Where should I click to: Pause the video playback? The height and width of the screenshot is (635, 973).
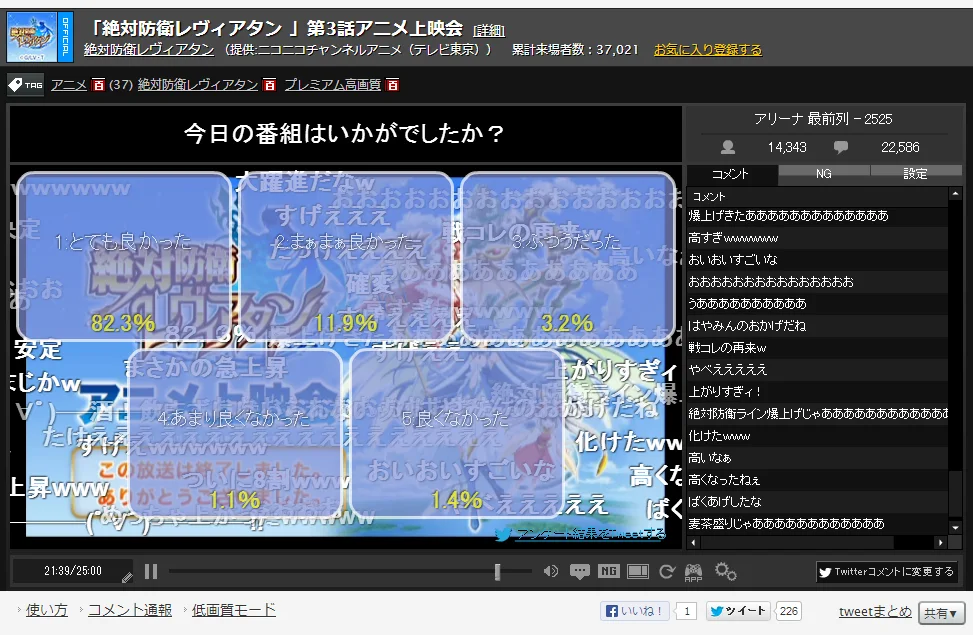coord(151,572)
